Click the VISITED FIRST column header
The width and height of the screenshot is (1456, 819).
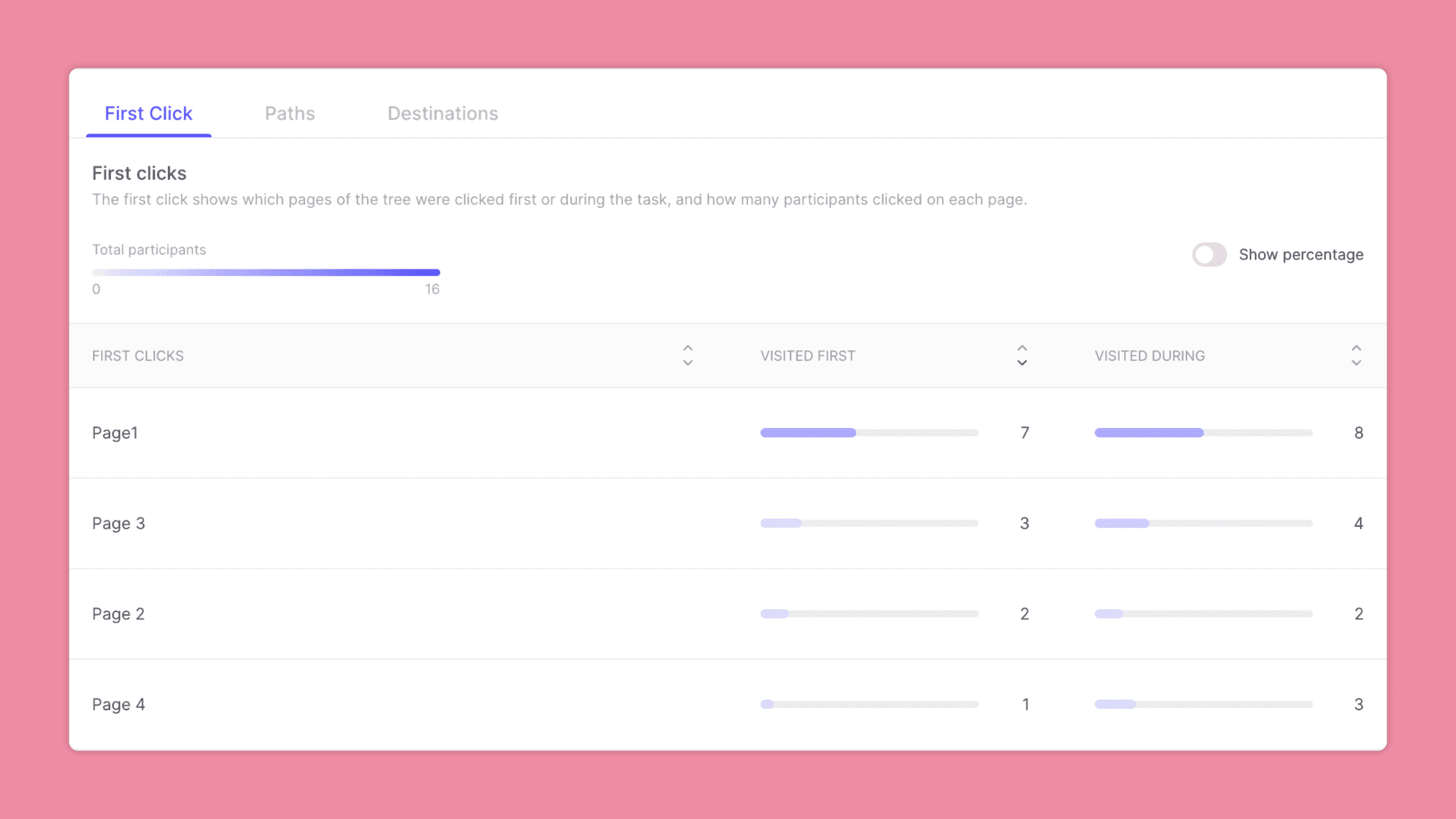tap(808, 356)
